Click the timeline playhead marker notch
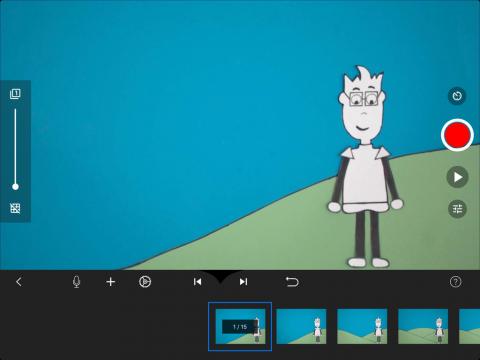Image resolution: width=480 pixels, height=360 pixels. (220, 276)
